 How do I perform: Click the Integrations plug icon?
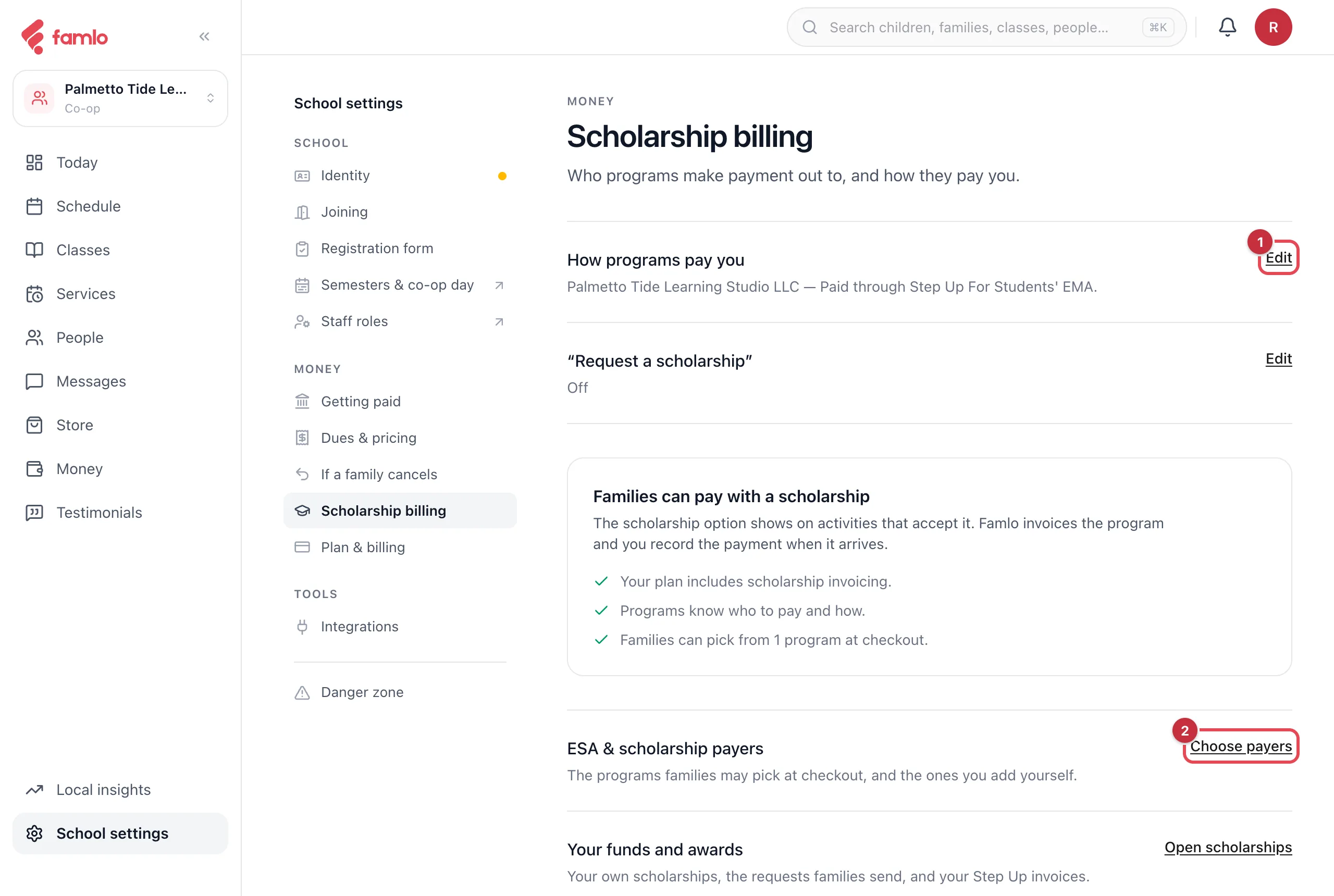pos(302,627)
